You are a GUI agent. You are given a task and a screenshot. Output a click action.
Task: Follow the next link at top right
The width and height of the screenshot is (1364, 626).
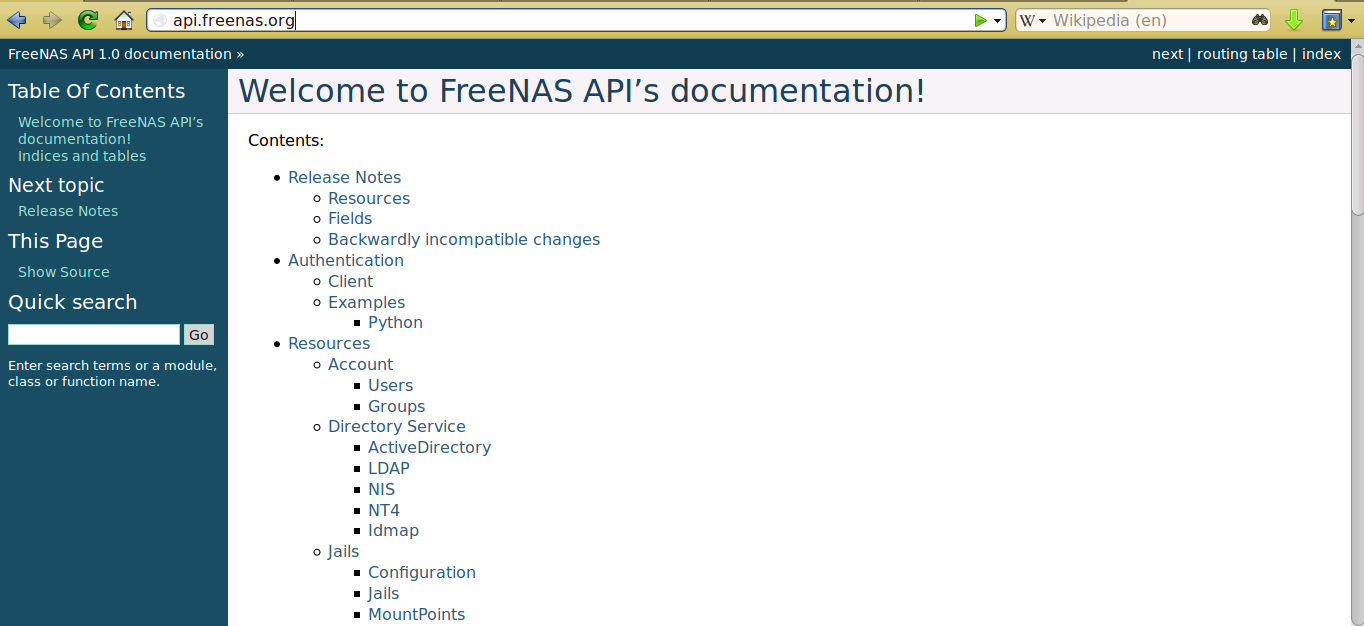tap(1166, 54)
